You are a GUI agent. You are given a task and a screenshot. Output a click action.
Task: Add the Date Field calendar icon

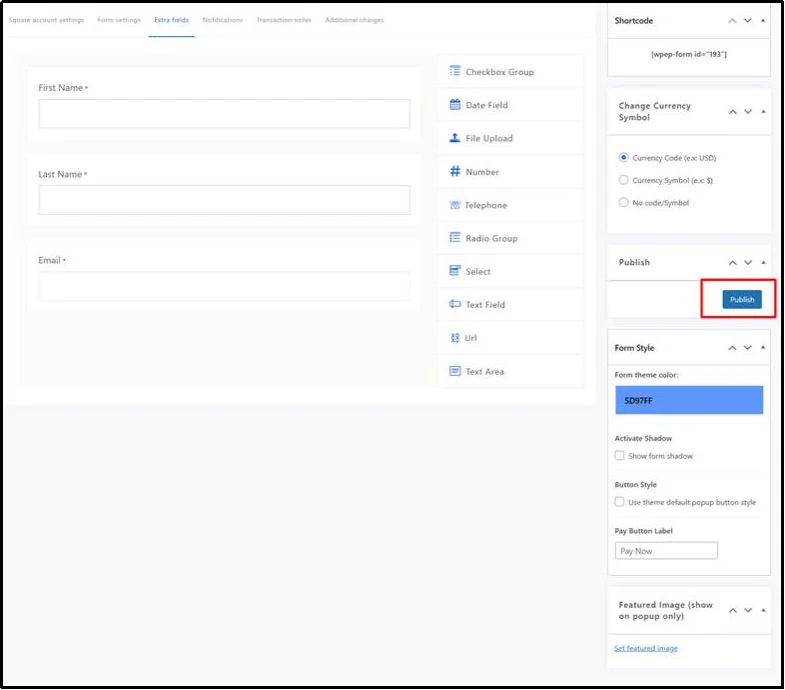click(455, 104)
